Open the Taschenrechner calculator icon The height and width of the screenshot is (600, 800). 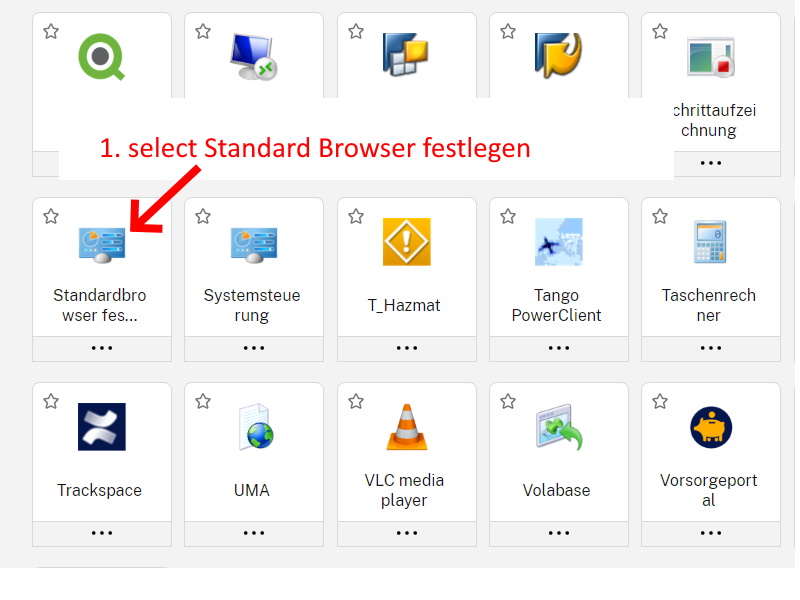(710, 242)
